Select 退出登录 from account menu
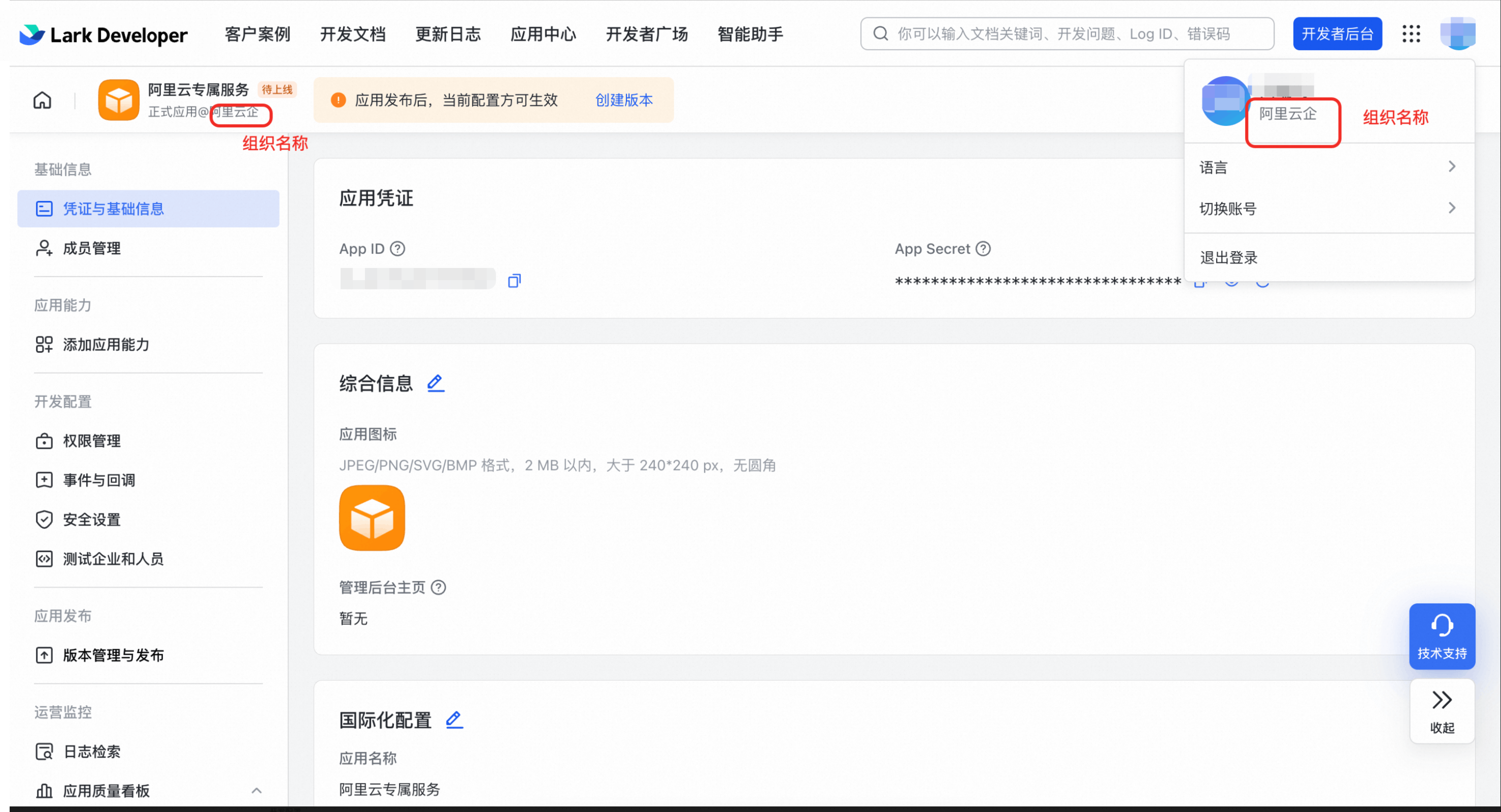Screen dimensions: 1501x812 pos(1229,258)
